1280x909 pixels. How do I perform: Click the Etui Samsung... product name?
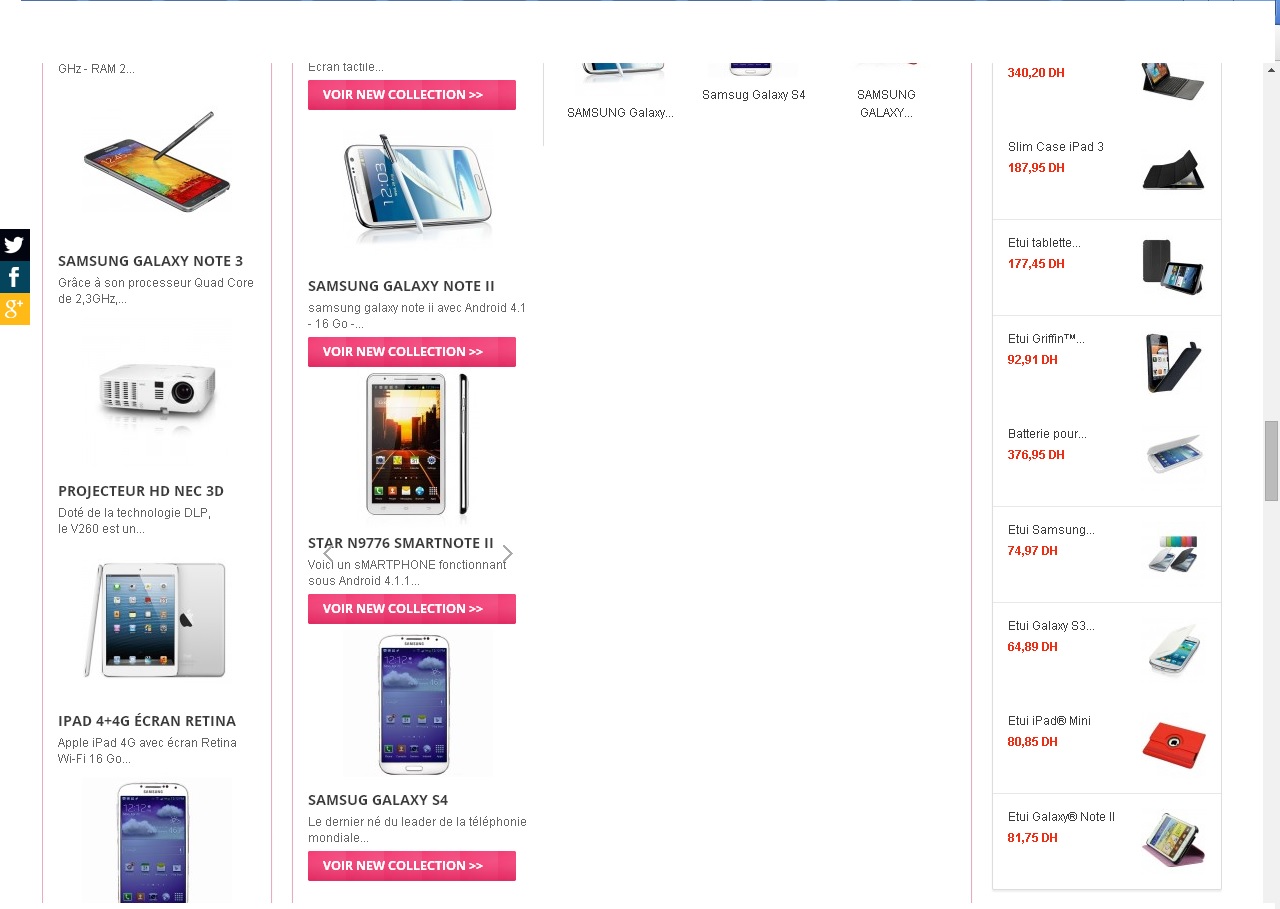point(1051,530)
